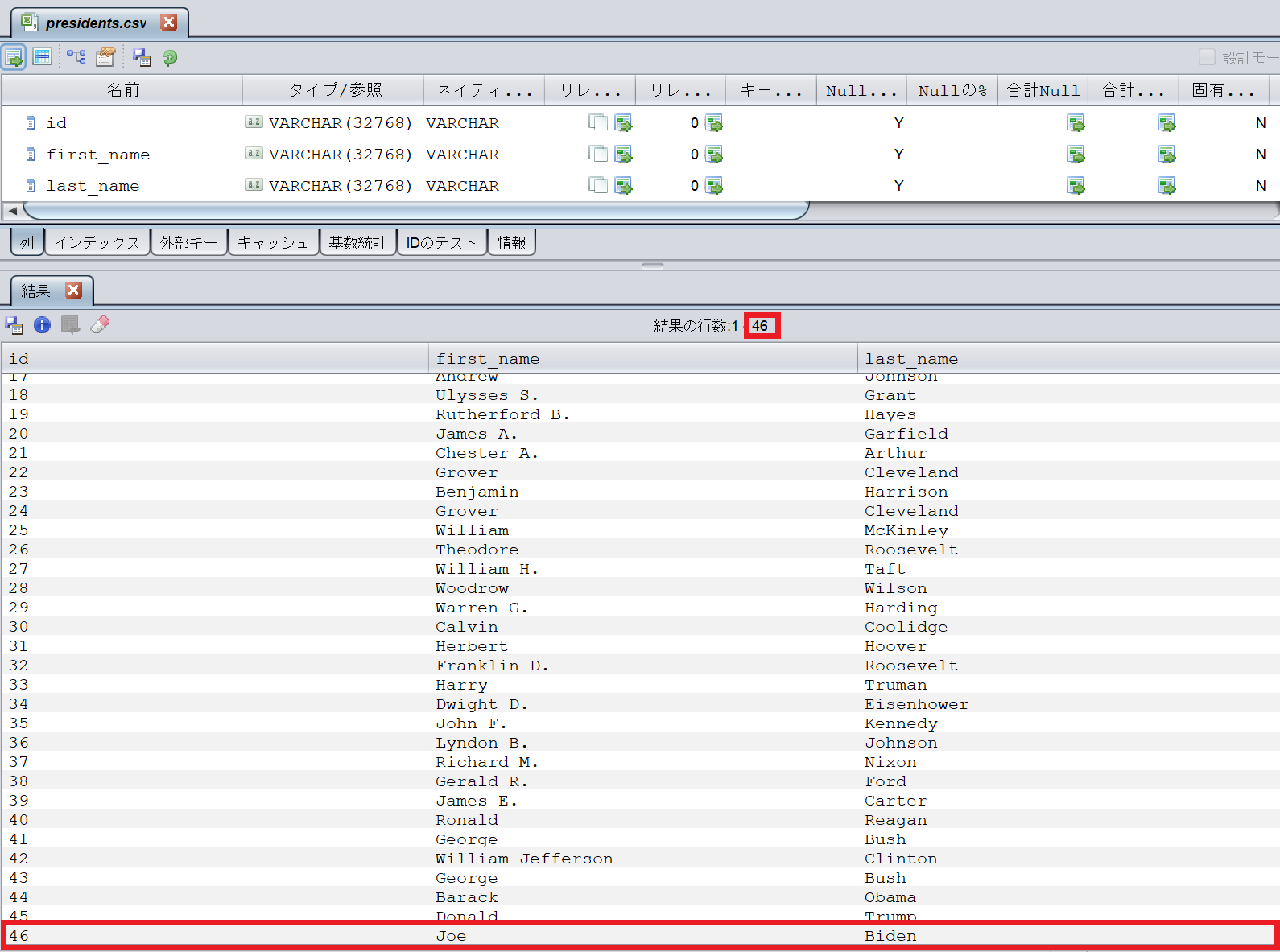Click the VARCHAR type icon in last_name row
This screenshot has height=952, width=1280.
(x=254, y=185)
